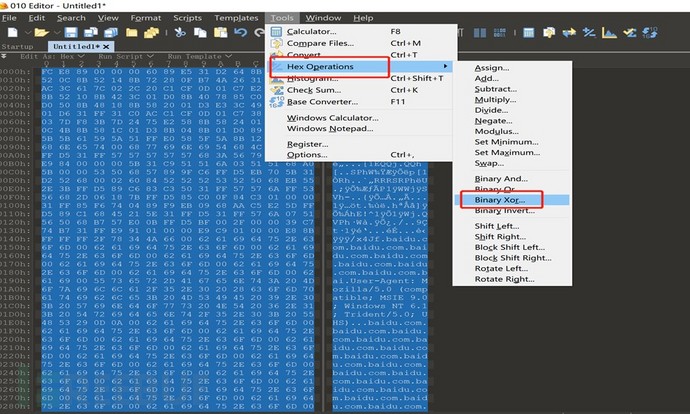This screenshot has height=414, width=690.
Task: Open the dropdown arrow next to Open File
Action: tap(56, 33)
